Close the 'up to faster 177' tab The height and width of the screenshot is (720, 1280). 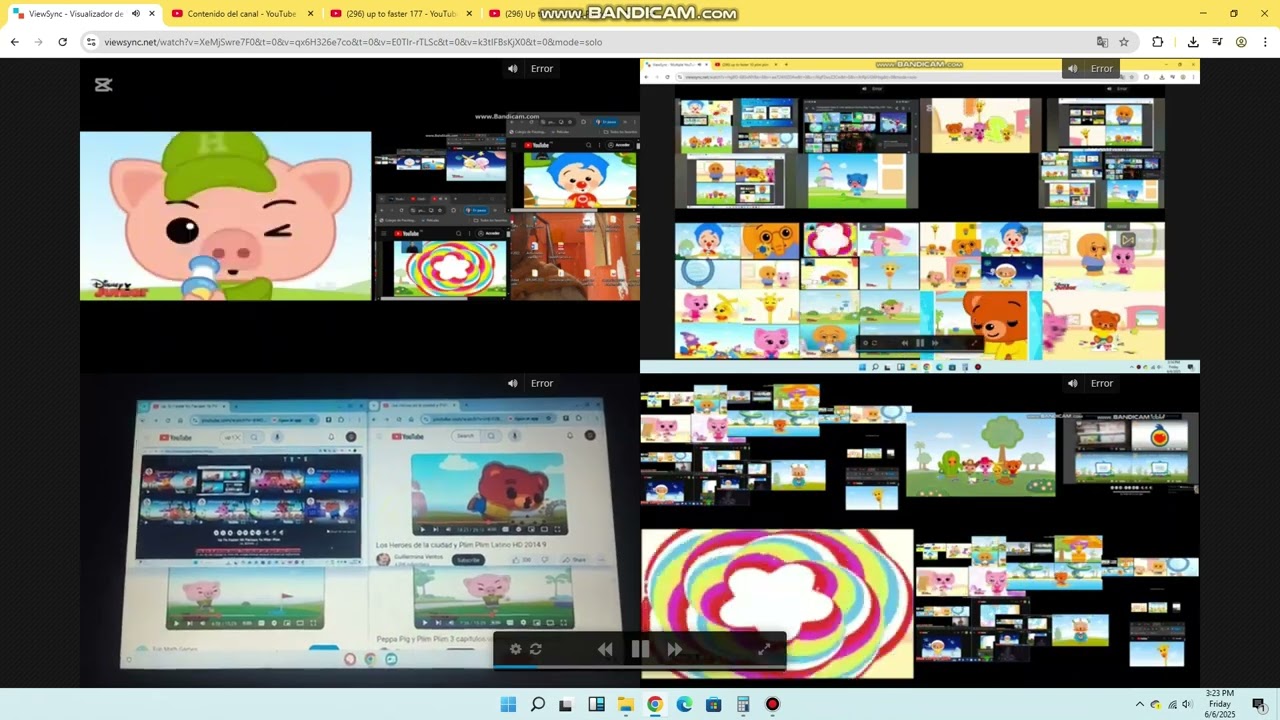point(469,14)
